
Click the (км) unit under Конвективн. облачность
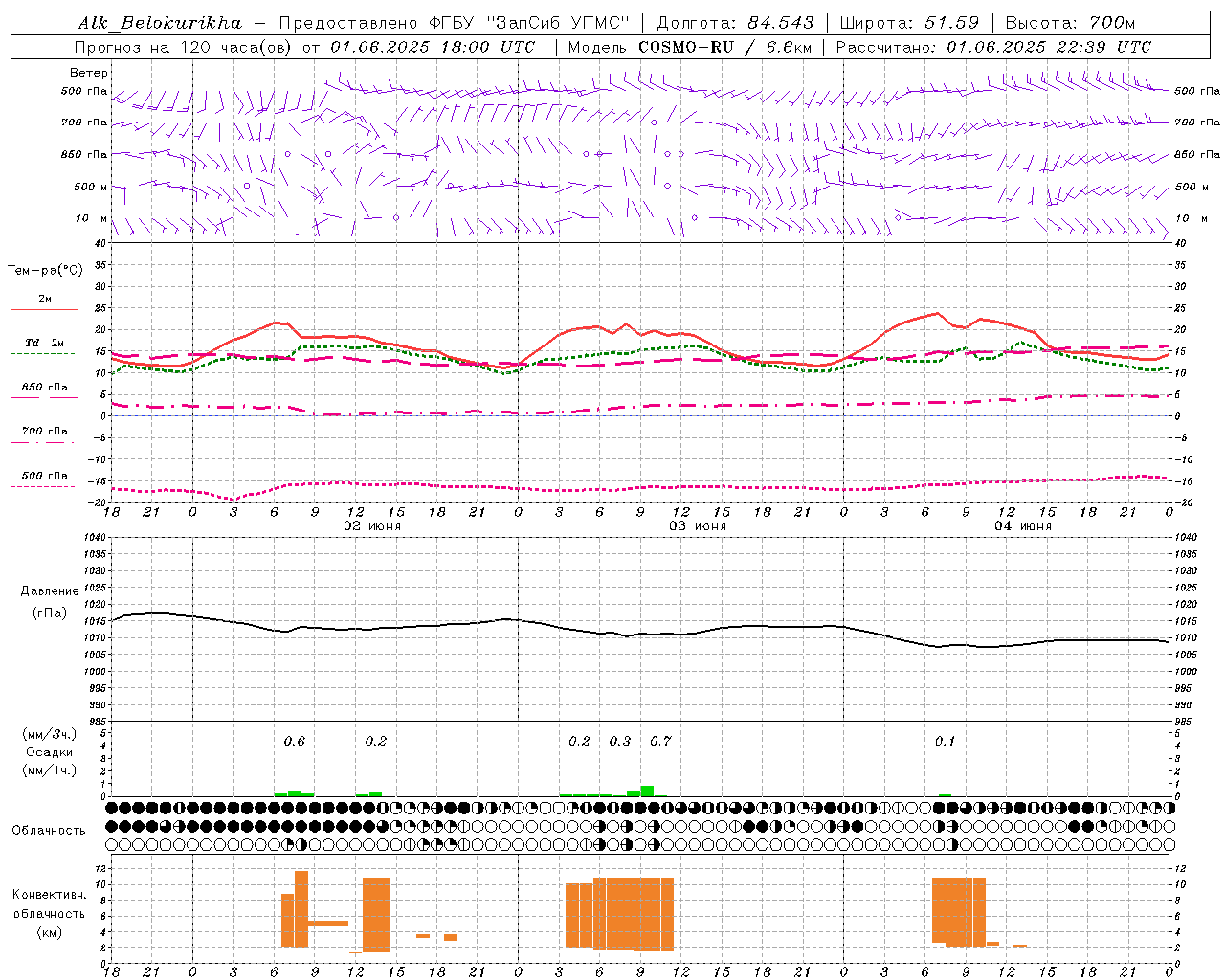(49, 931)
